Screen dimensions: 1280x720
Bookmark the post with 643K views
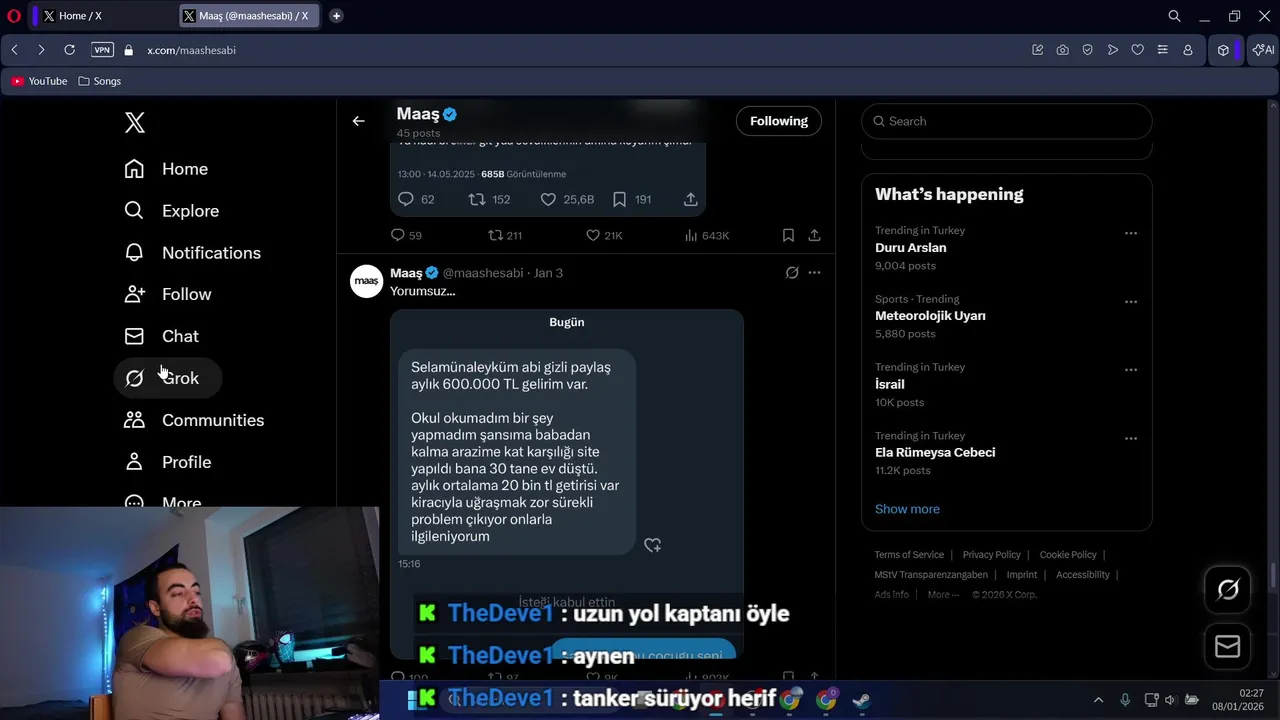788,235
